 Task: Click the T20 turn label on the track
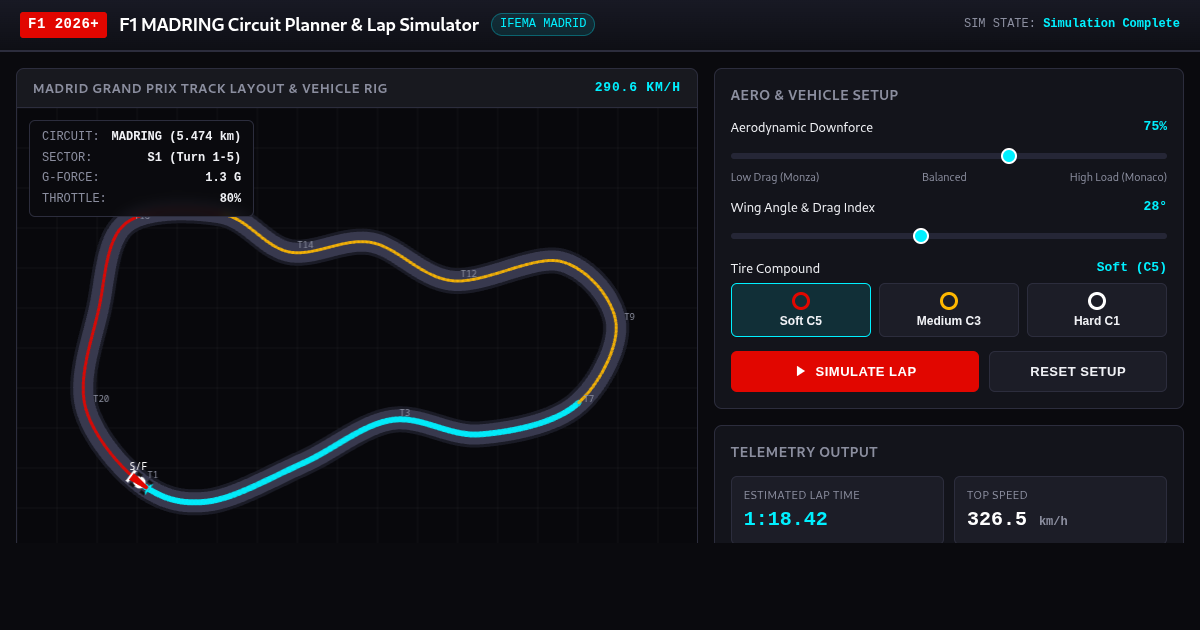101,399
